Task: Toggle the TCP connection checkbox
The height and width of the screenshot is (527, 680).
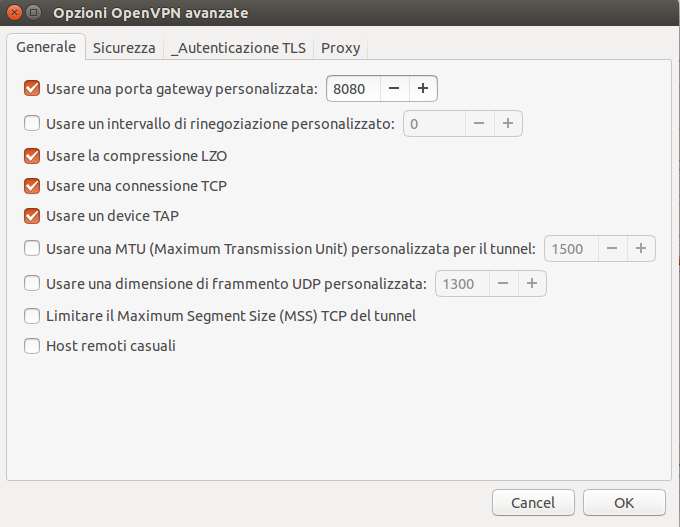Action: click(32, 186)
